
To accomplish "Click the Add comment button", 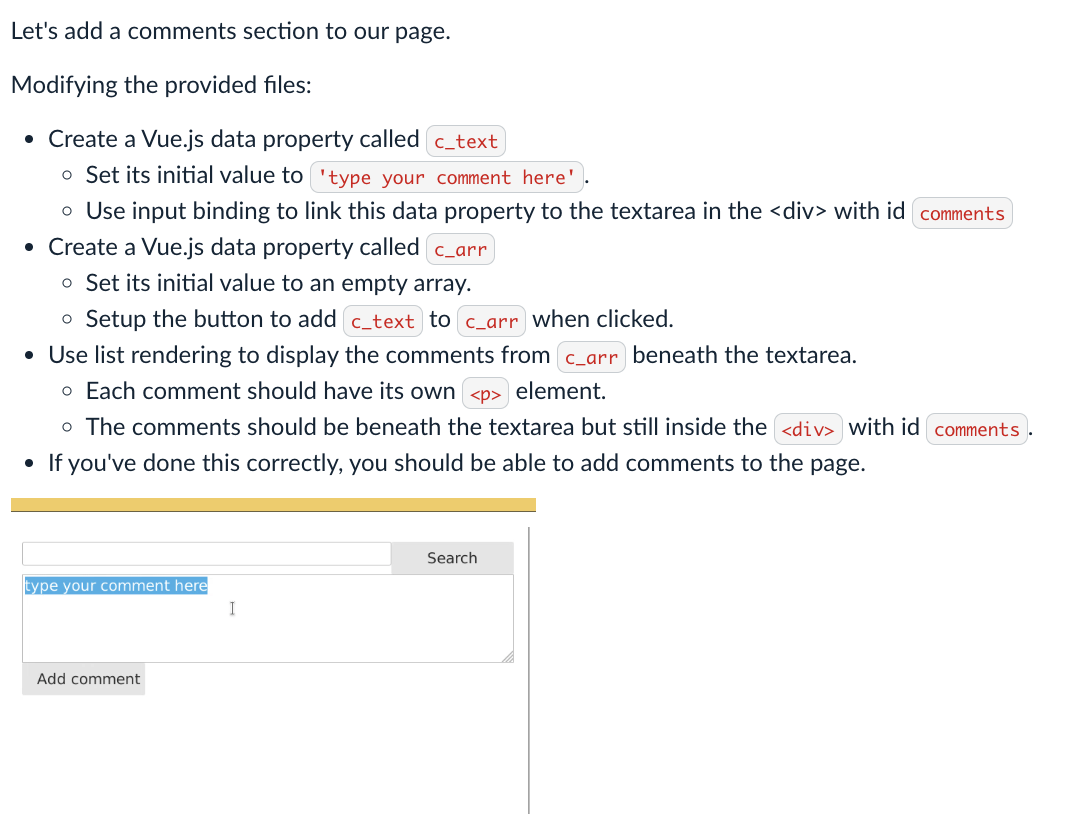I will tap(84, 678).
